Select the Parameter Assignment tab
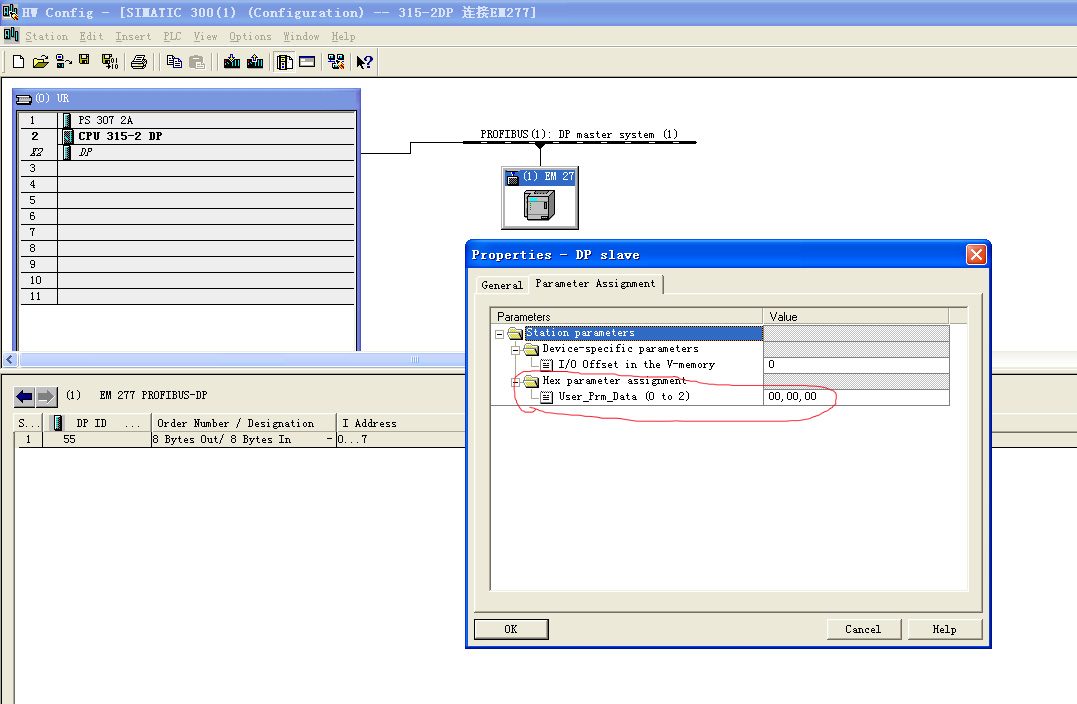Screen dimensions: 1077x704 click(596, 283)
